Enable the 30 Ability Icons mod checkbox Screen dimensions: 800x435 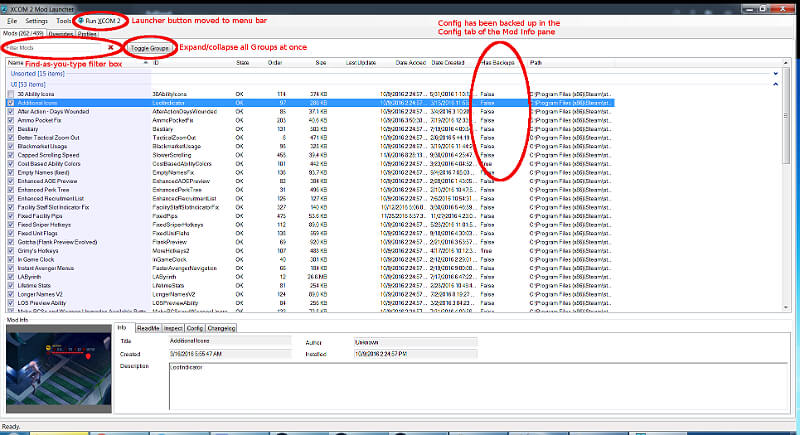pos(10,94)
